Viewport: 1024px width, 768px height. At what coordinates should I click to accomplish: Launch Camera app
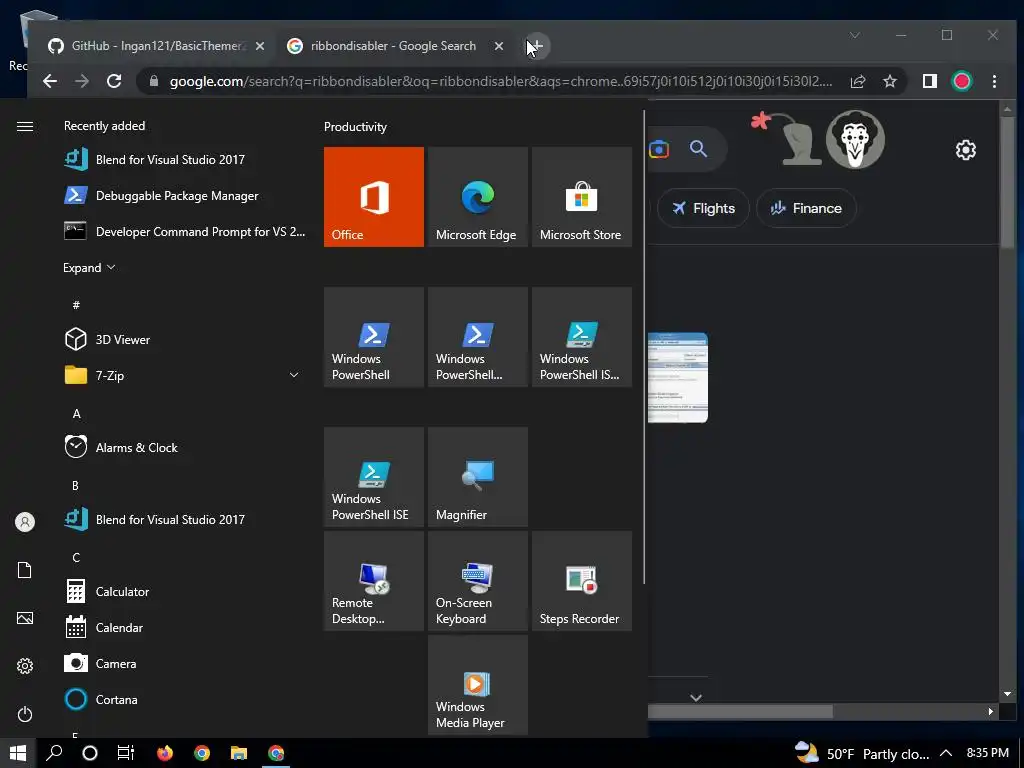tap(183, 664)
